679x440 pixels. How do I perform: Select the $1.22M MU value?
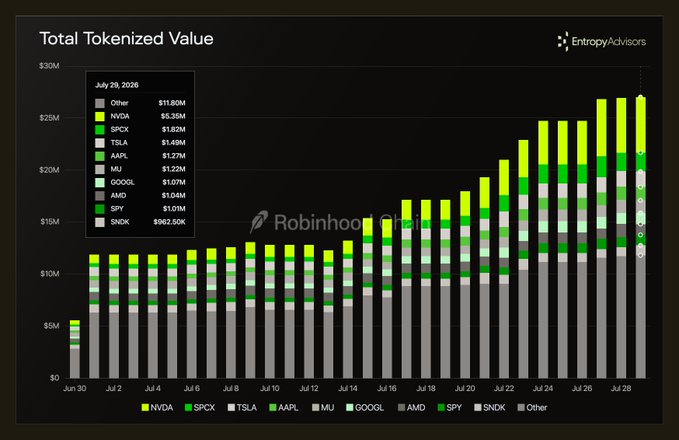174,169
